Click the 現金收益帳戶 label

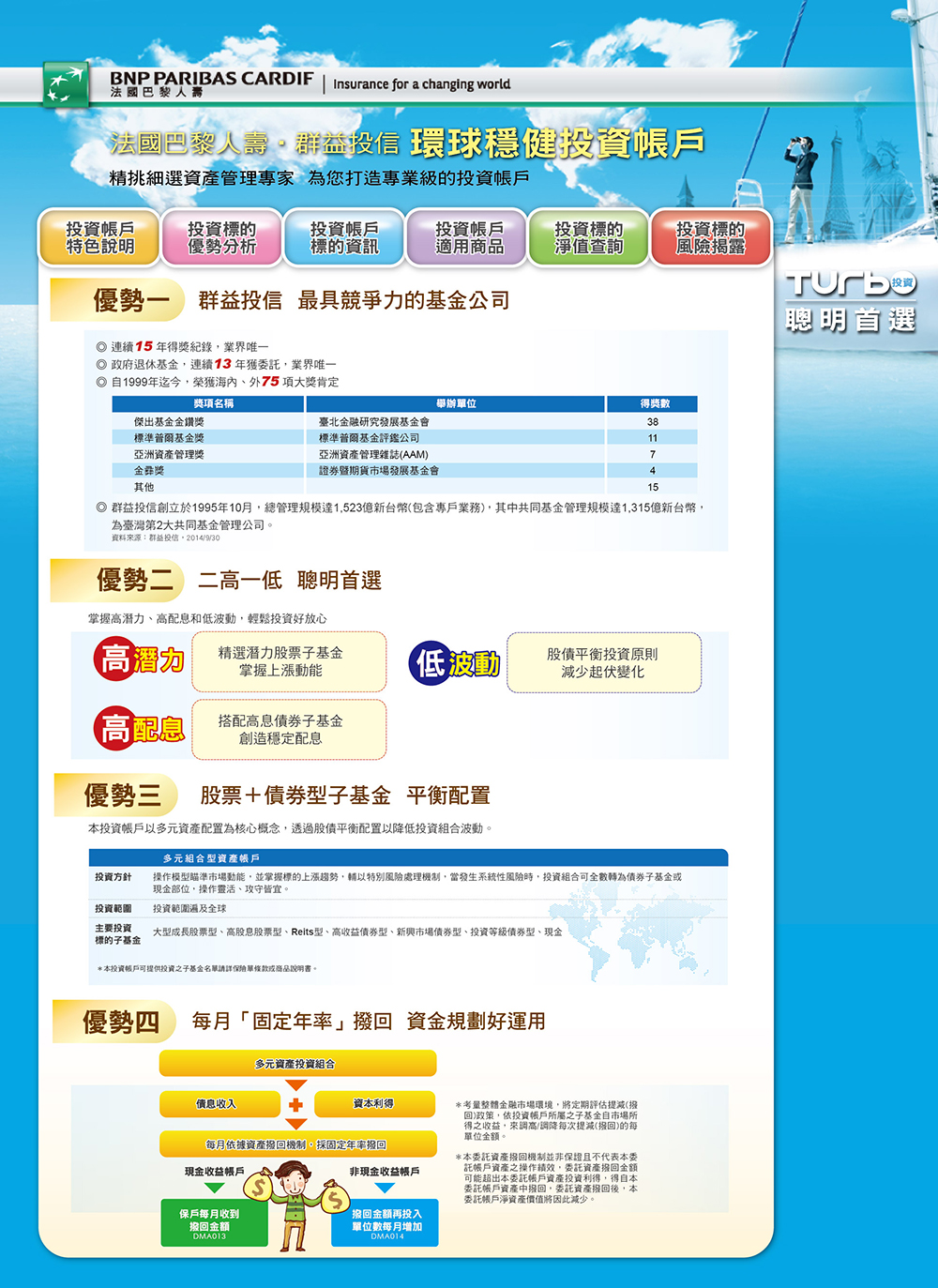pos(215,1172)
